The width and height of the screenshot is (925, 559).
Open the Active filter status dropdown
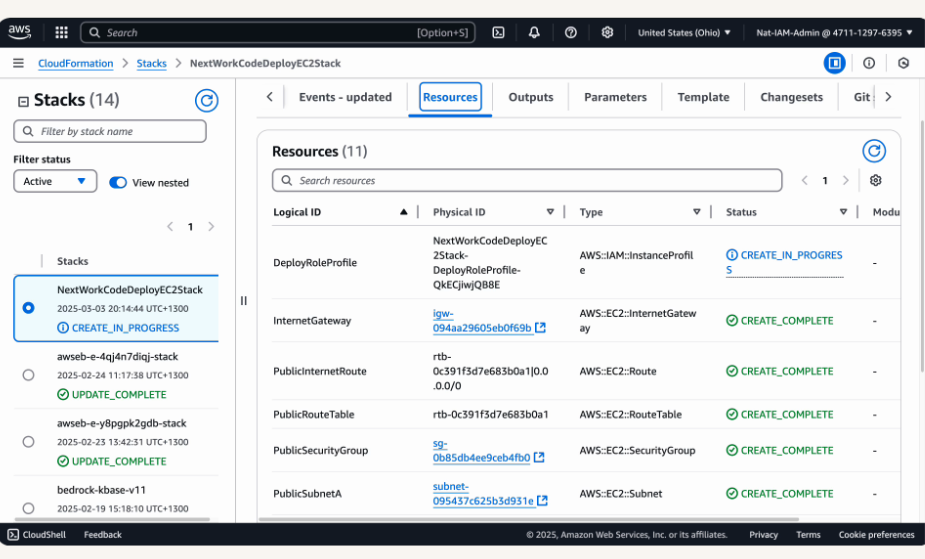tap(55, 181)
